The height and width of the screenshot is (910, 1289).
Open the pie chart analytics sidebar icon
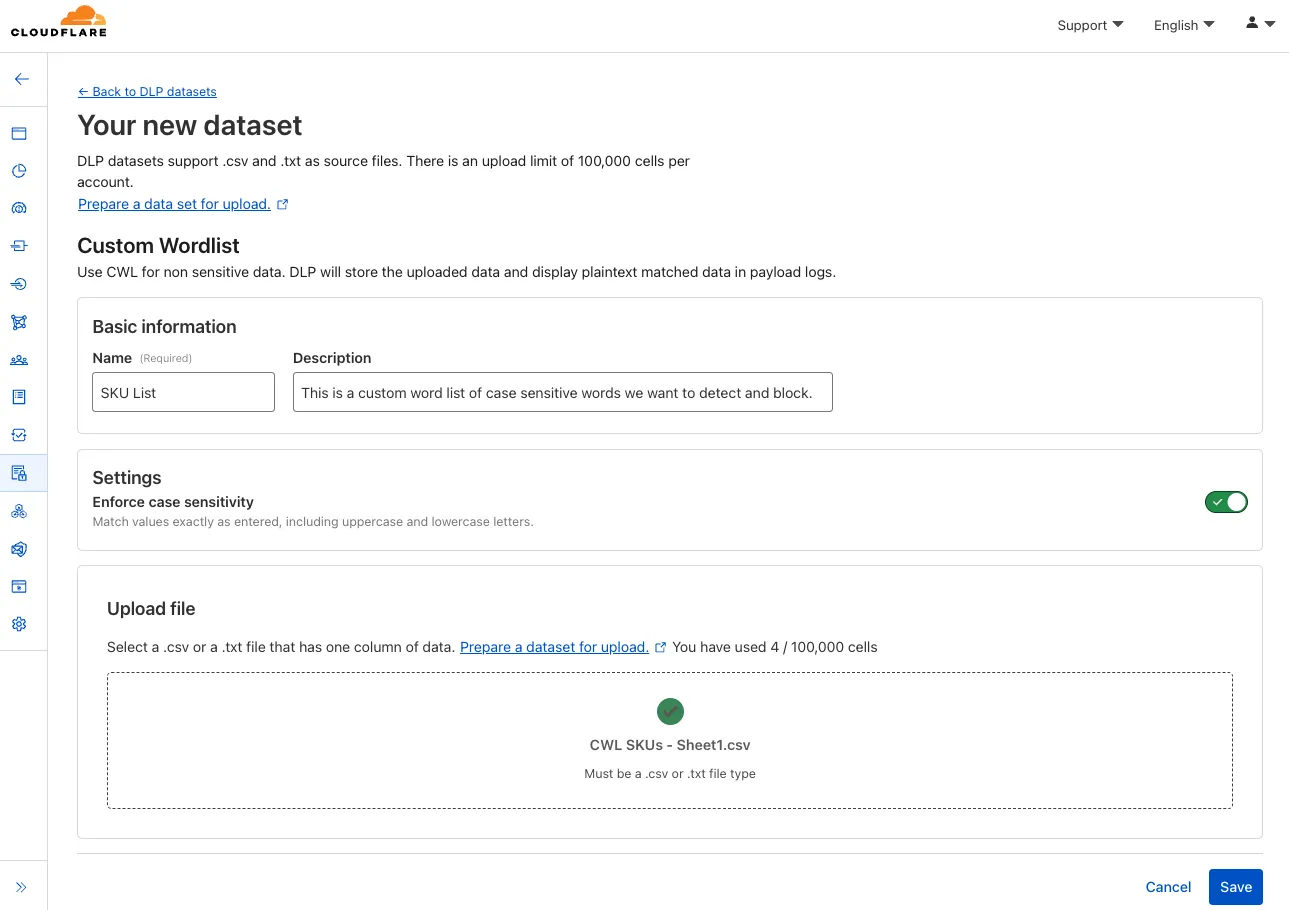point(19,171)
